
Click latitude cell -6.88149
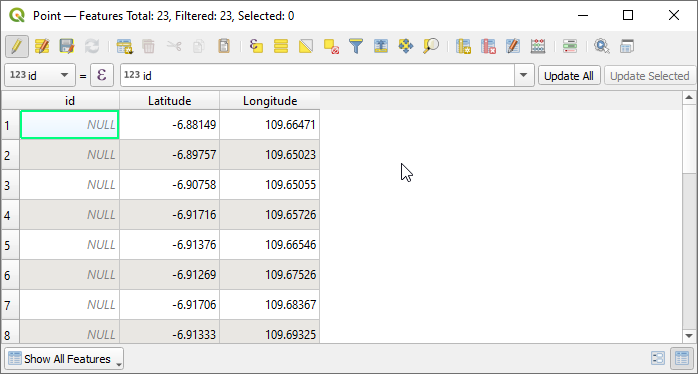(x=170, y=125)
